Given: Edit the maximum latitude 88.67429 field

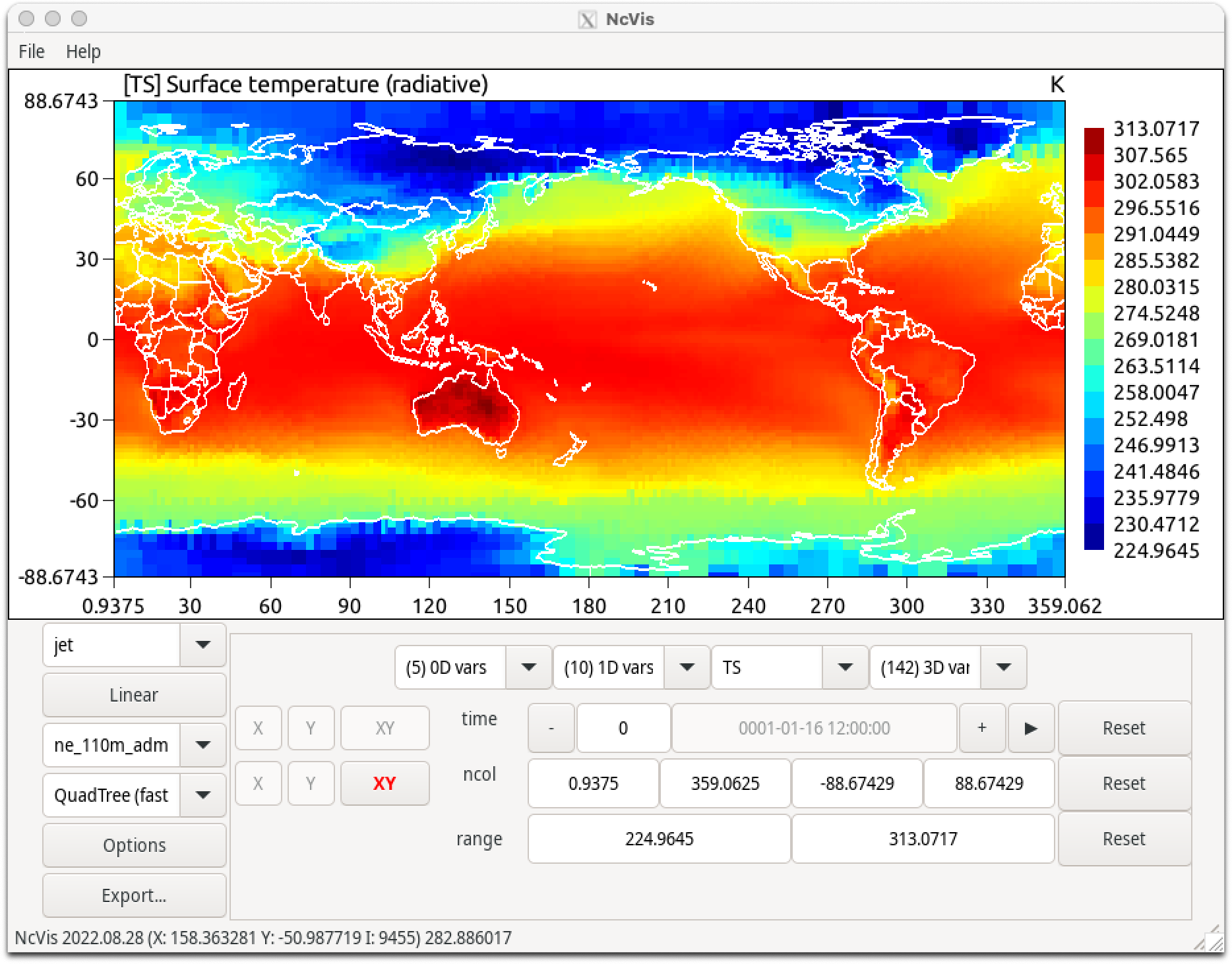Looking at the screenshot, I should [x=989, y=783].
